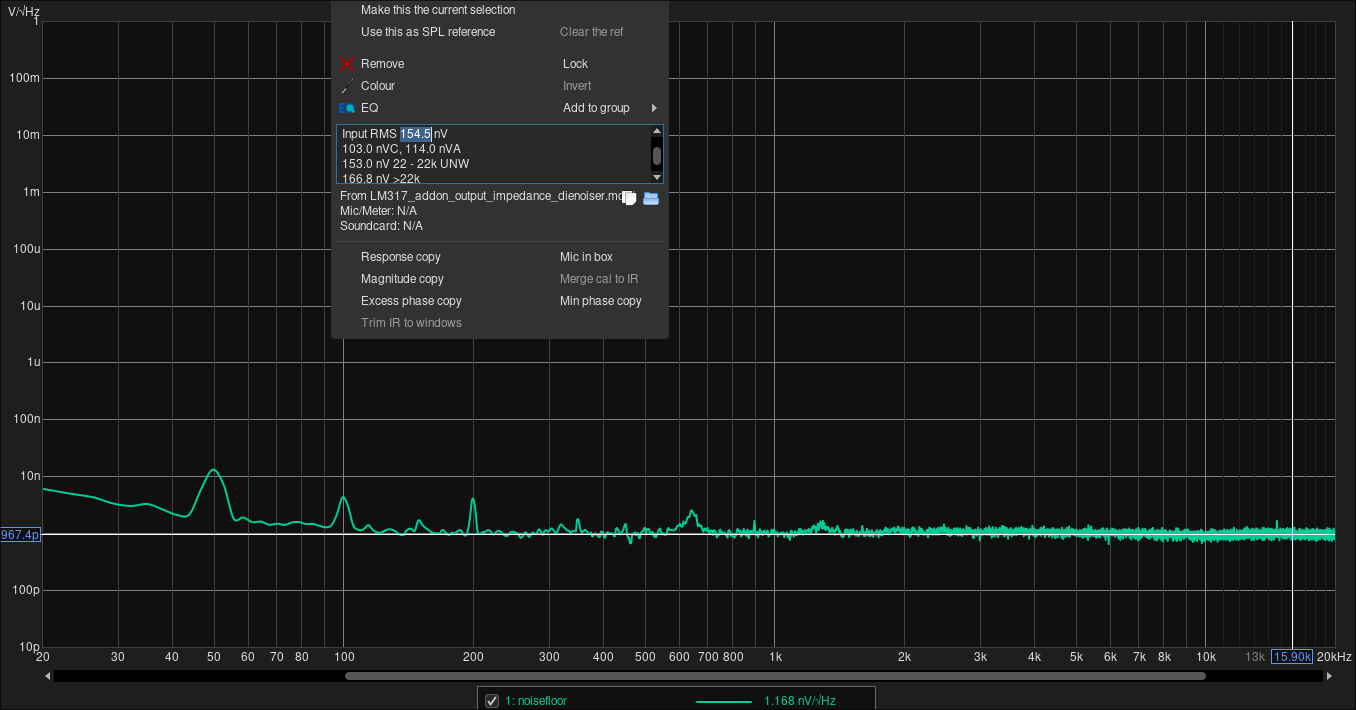1356x710 pixels.
Task: Click Mic in box
Action: pos(586,257)
